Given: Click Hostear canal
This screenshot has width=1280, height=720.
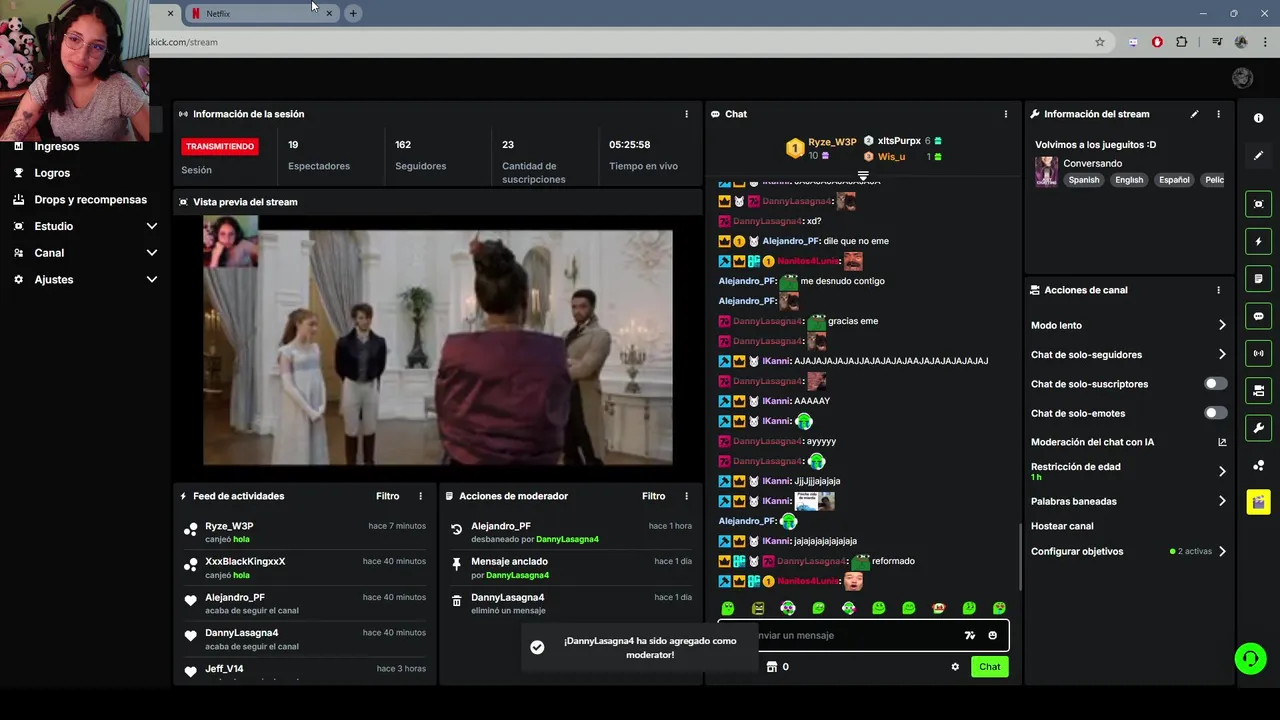Looking at the screenshot, I should pos(1062,526).
